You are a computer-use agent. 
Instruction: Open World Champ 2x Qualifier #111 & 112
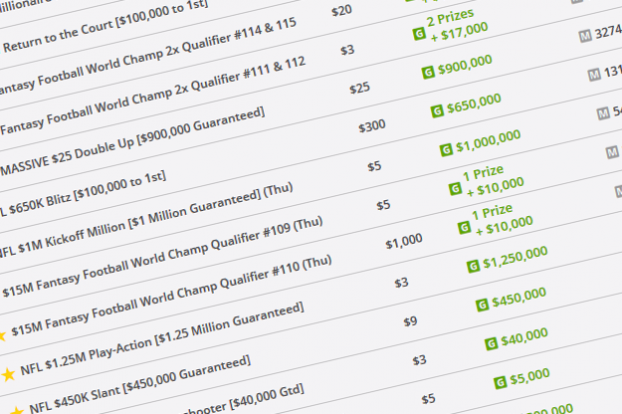153,96
